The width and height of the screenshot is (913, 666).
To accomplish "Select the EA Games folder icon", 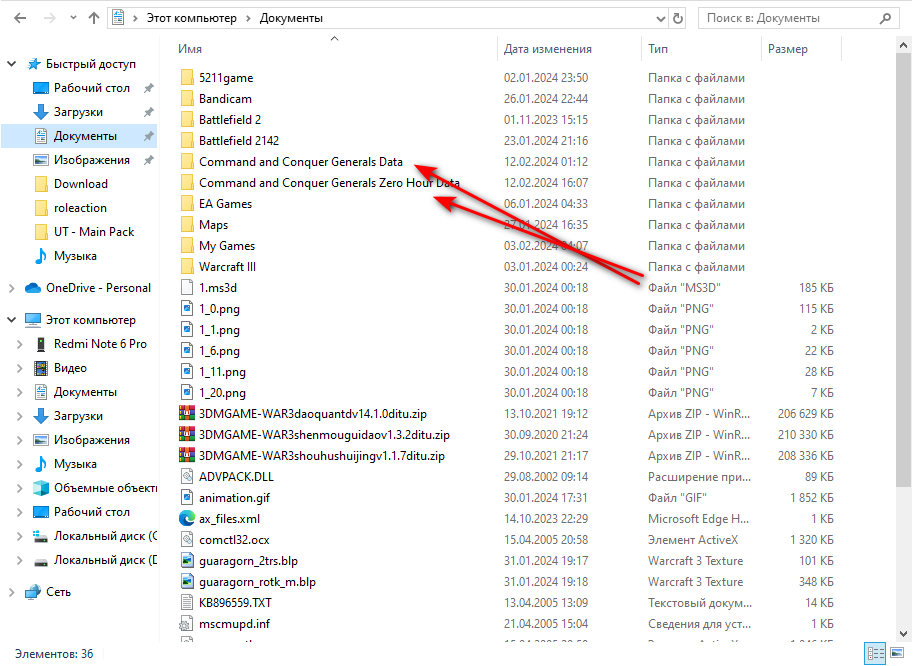I will [187, 204].
